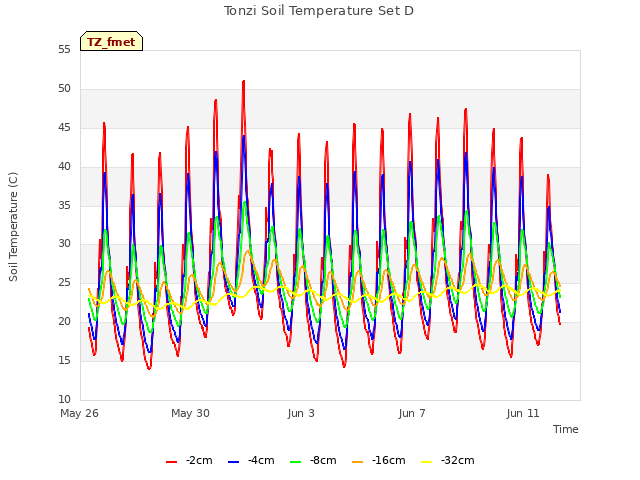The image size is (640, 480).
Task: Click the 40 y-axis tick label
Action: coord(64,167)
